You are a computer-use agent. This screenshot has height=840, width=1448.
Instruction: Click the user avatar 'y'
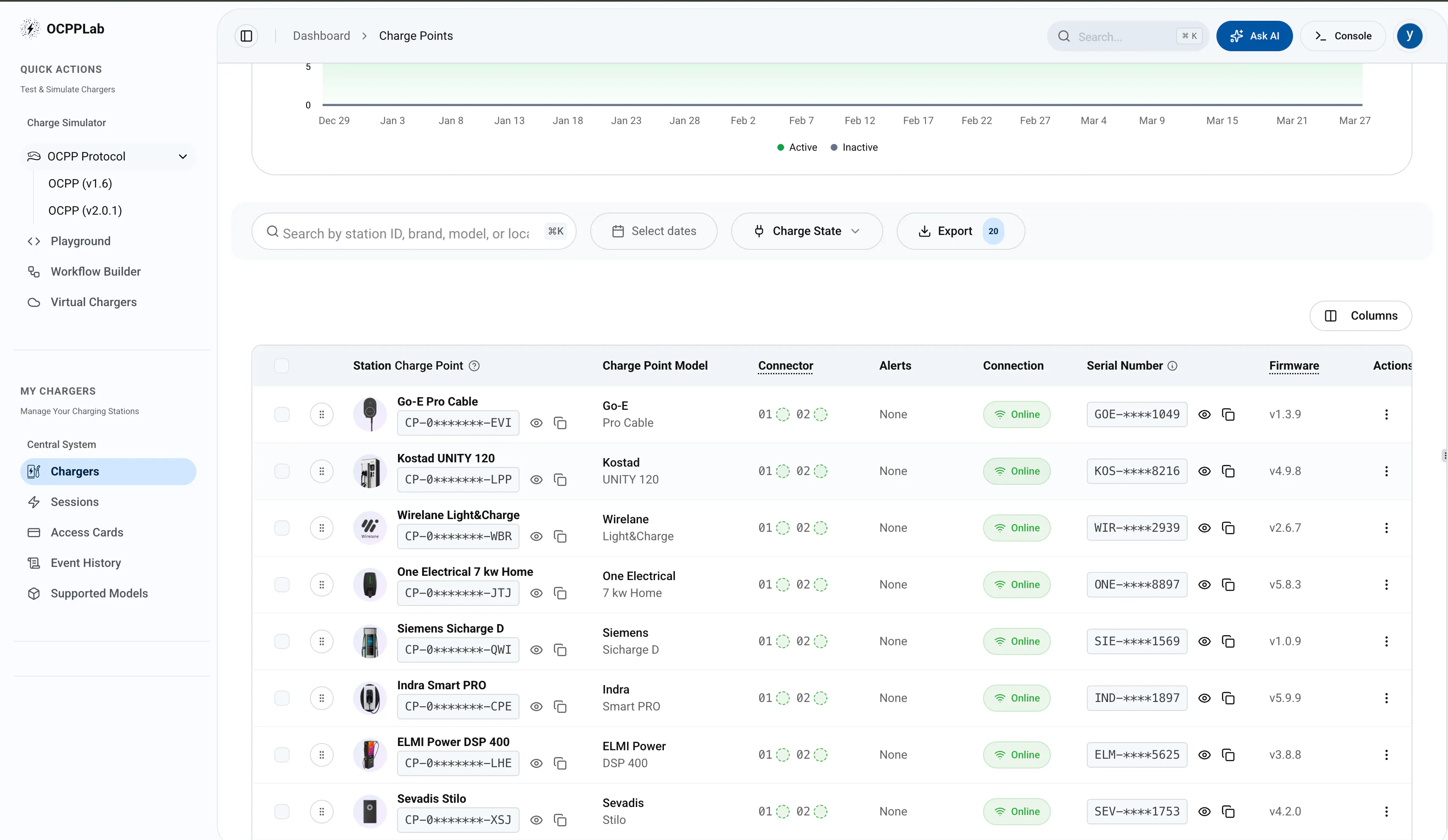(x=1409, y=36)
